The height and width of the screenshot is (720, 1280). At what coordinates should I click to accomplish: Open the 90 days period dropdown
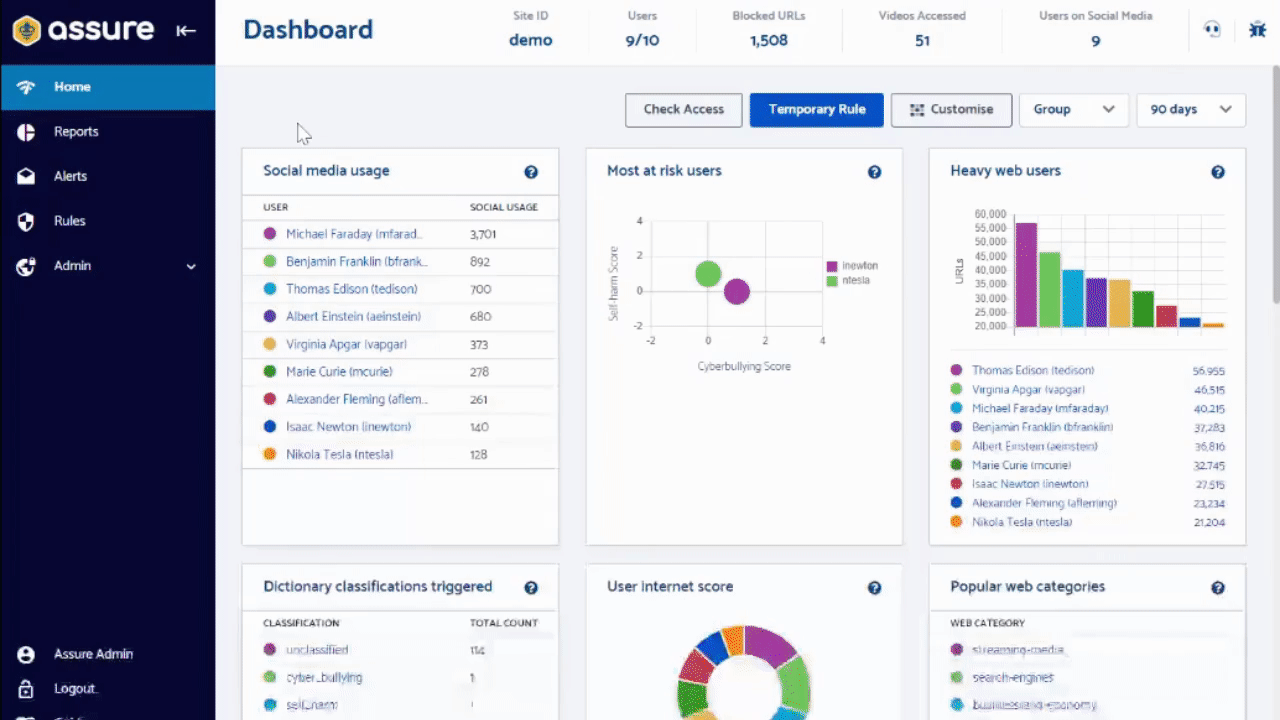1191,110
